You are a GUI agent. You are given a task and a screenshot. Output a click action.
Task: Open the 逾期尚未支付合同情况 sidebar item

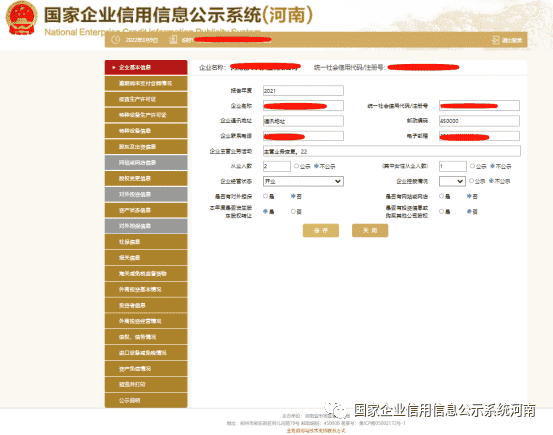coord(146,83)
